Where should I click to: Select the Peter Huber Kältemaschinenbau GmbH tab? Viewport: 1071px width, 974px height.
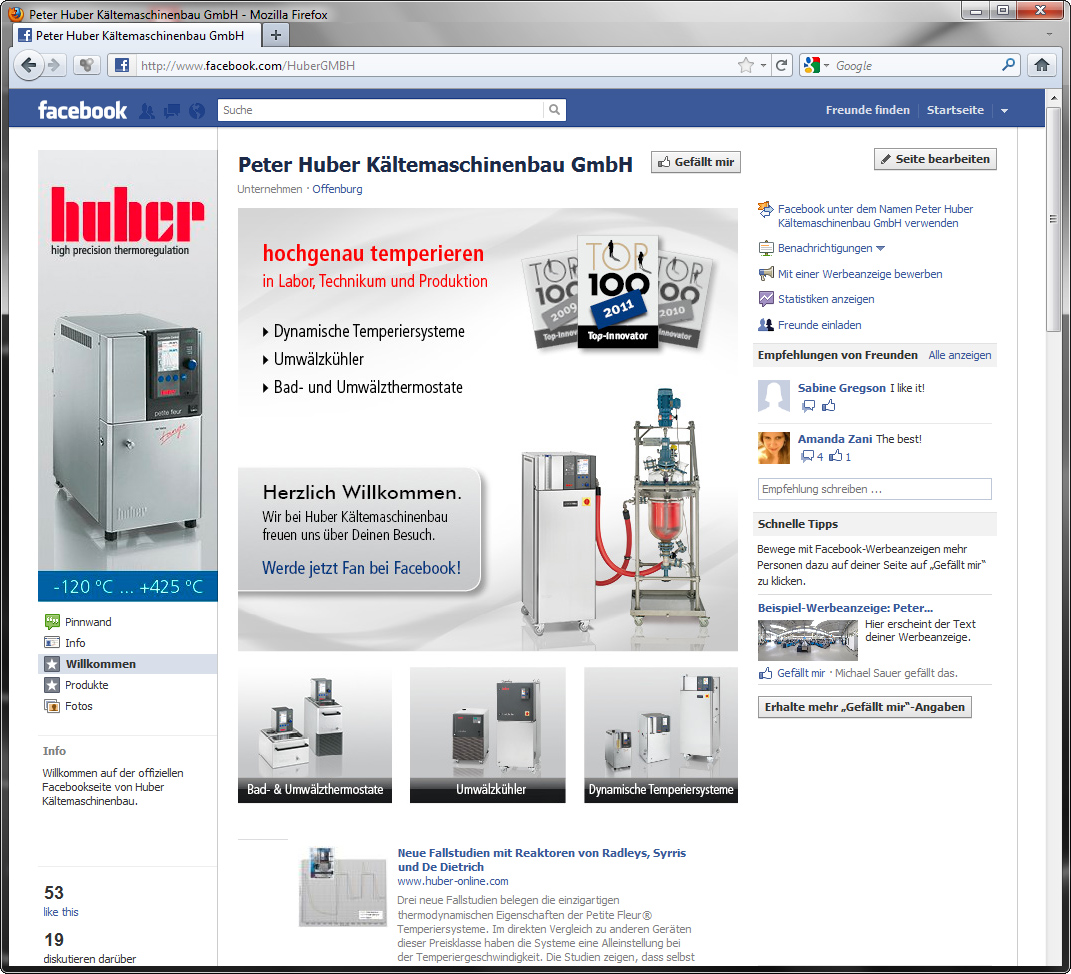(x=137, y=36)
